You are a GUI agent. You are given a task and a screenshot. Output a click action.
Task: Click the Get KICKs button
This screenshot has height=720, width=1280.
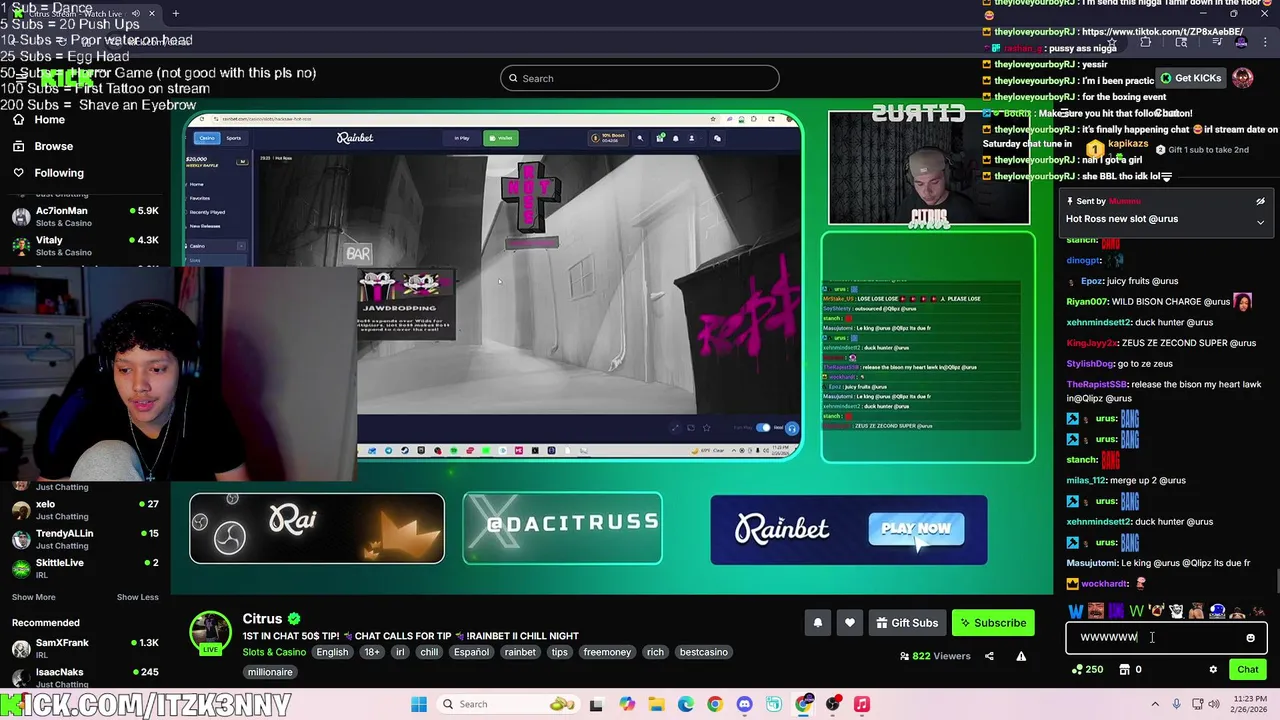tap(1190, 78)
